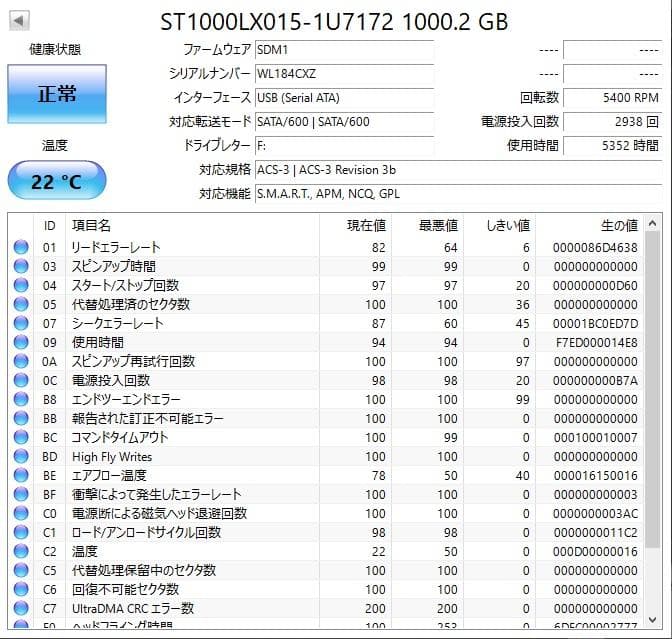This screenshot has width=672, height=639.
Task: Select the status circle for コマンドタイムアウト row
Action: [21, 437]
